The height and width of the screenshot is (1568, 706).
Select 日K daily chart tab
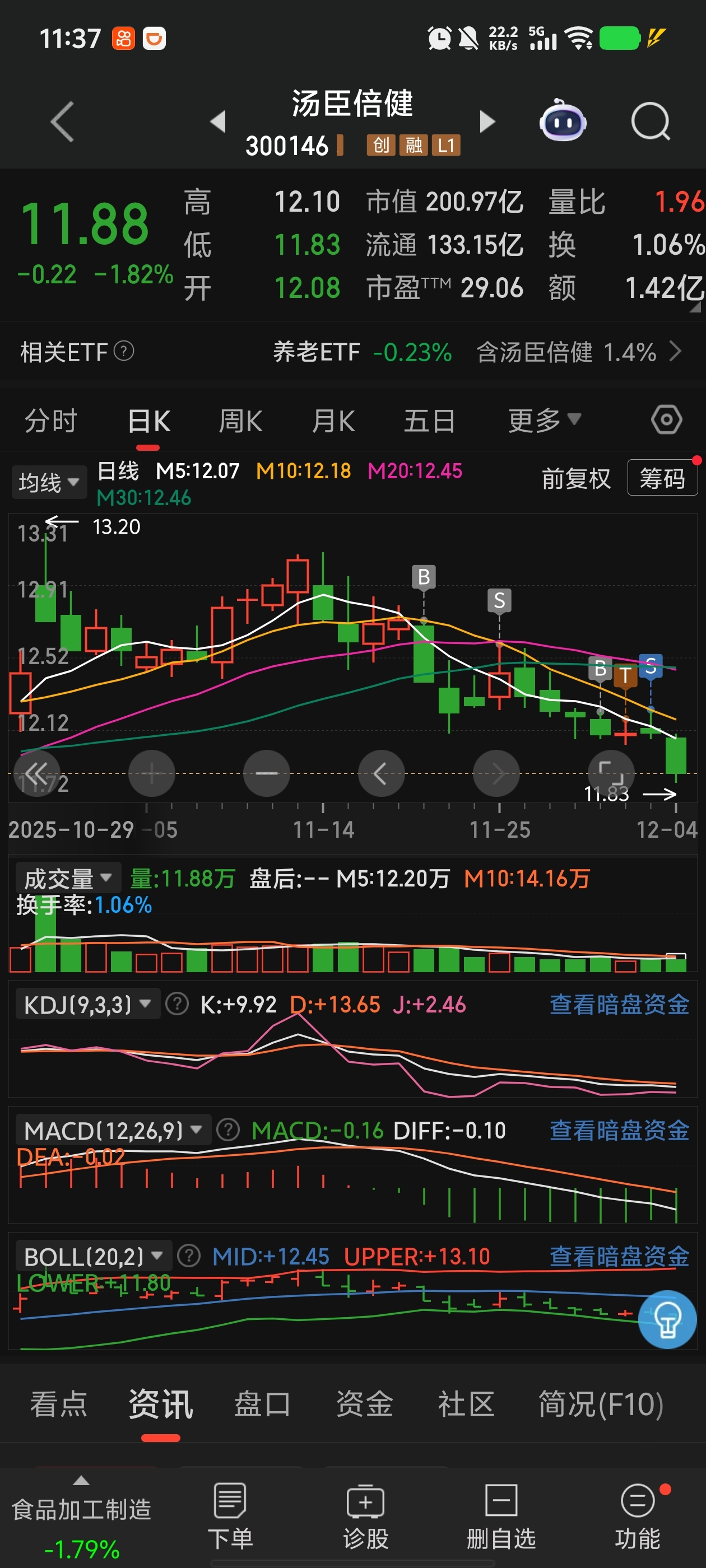(148, 421)
